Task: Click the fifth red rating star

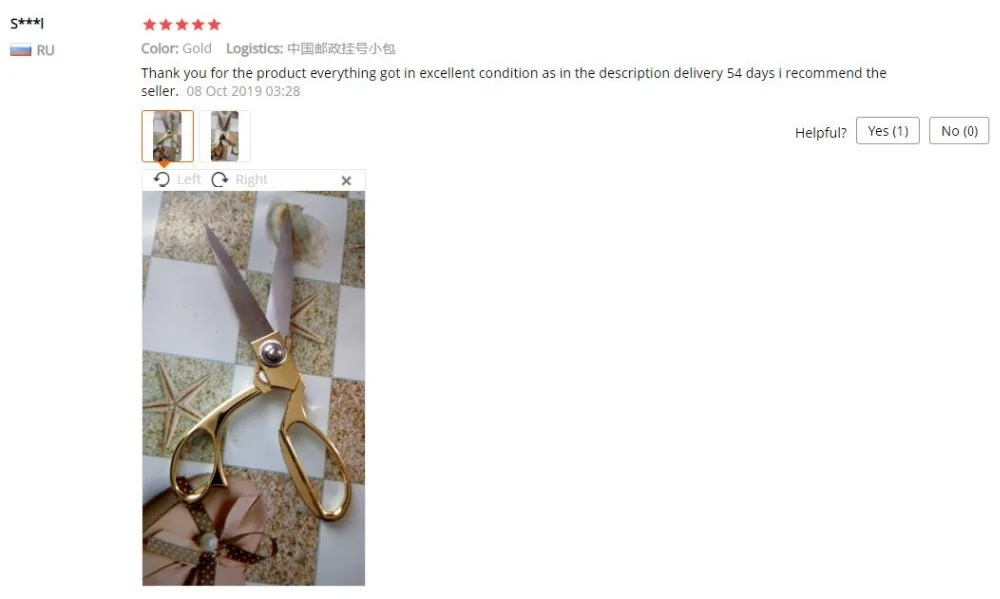Action: click(214, 24)
